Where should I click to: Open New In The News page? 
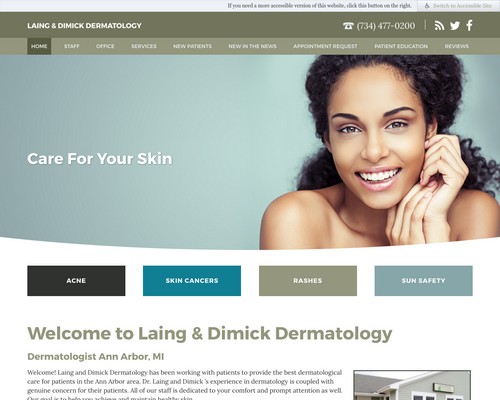coord(252,46)
